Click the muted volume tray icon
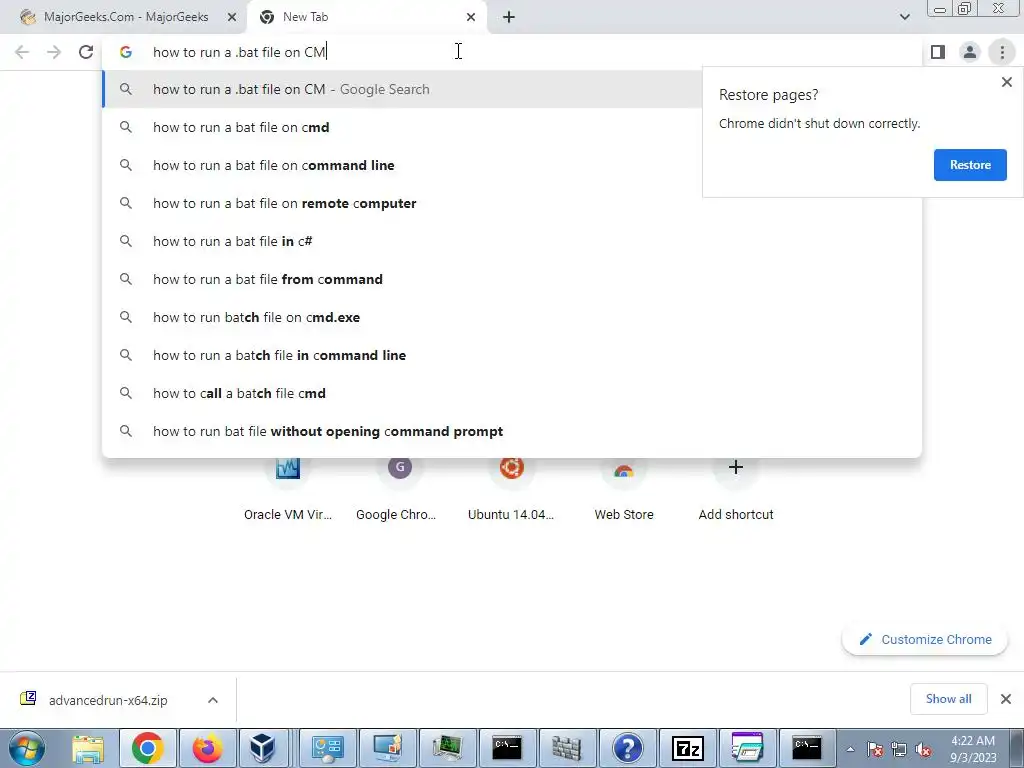This screenshot has width=1024, height=768. 923,750
